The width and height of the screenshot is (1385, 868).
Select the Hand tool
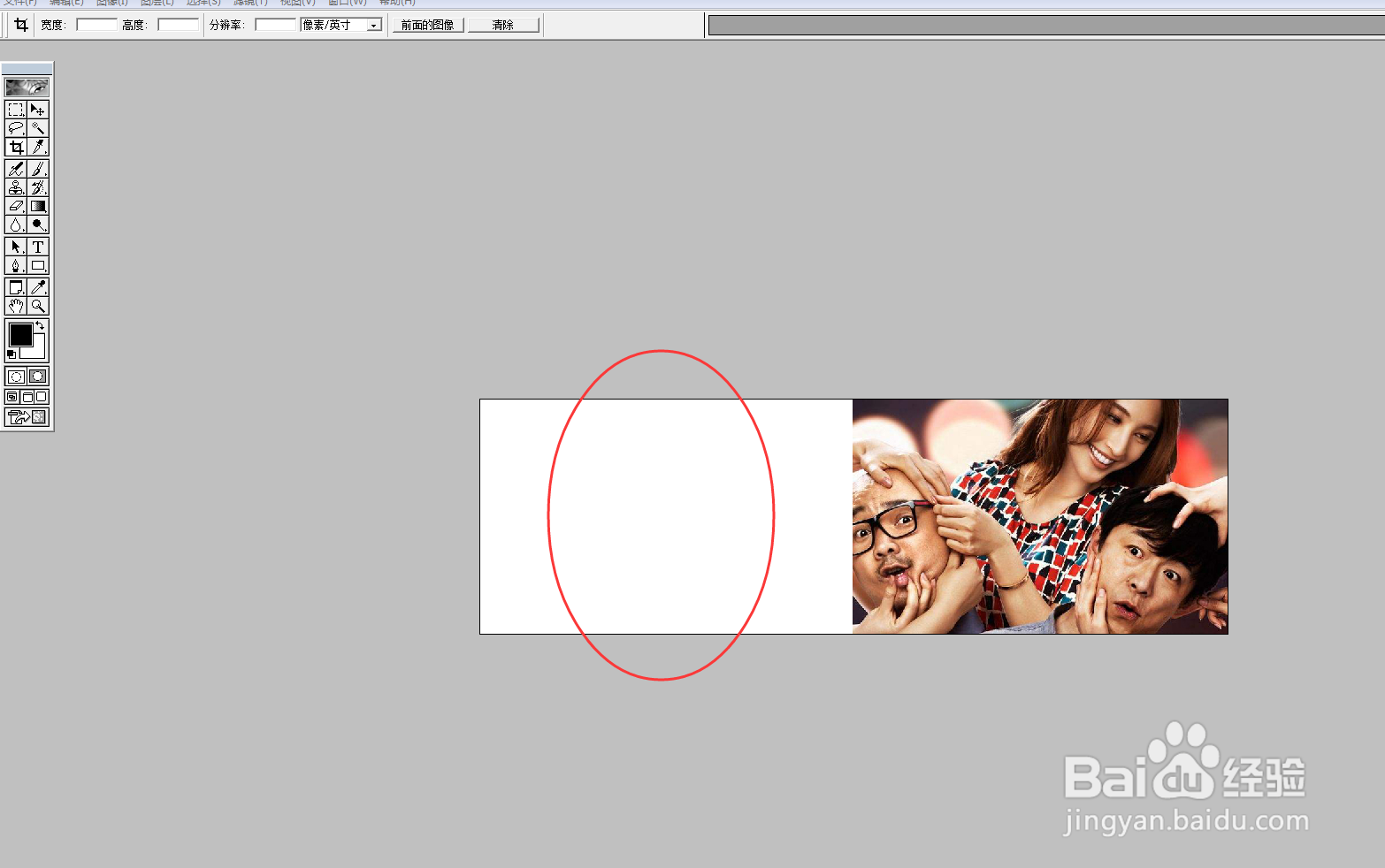coord(16,306)
